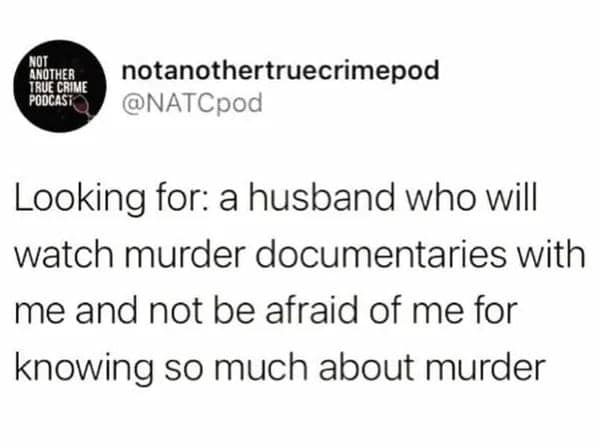
Task: Click the word "watch" starting second line
Action: click(64, 254)
